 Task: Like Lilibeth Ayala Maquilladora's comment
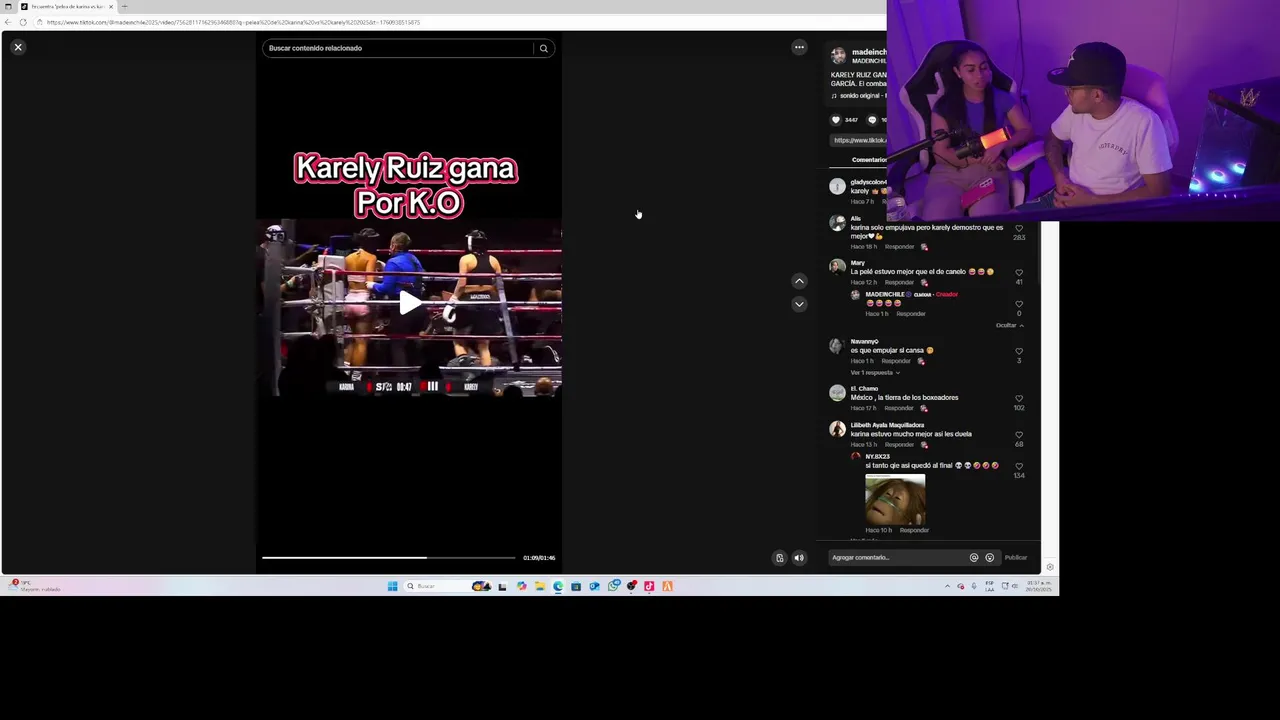point(1019,435)
